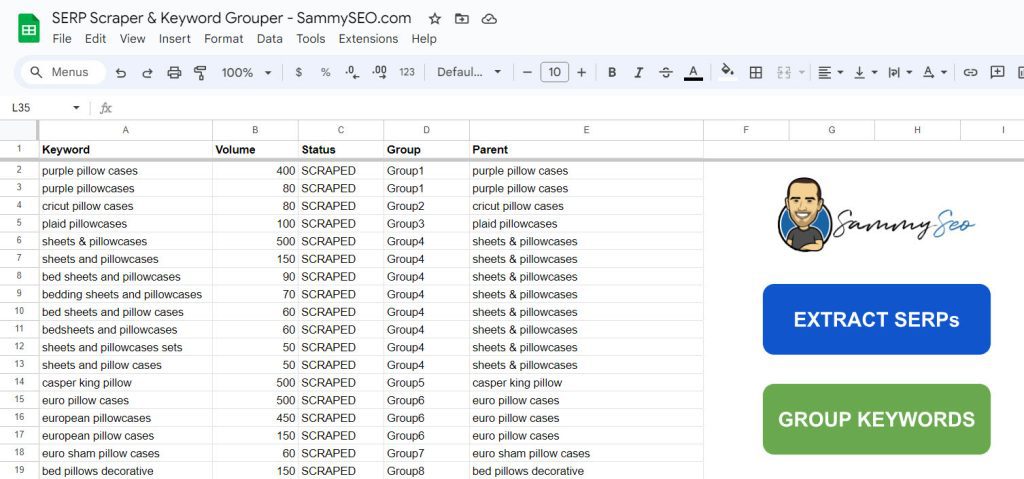Click the GROUP KEYWORDS button
The height and width of the screenshot is (479, 1024).
pyautogui.click(x=876, y=419)
